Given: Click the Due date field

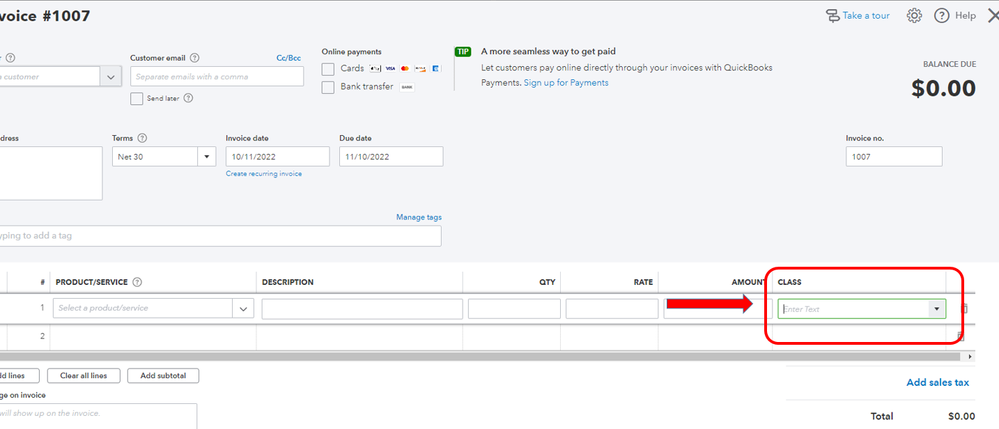Looking at the screenshot, I should [x=391, y=157].
